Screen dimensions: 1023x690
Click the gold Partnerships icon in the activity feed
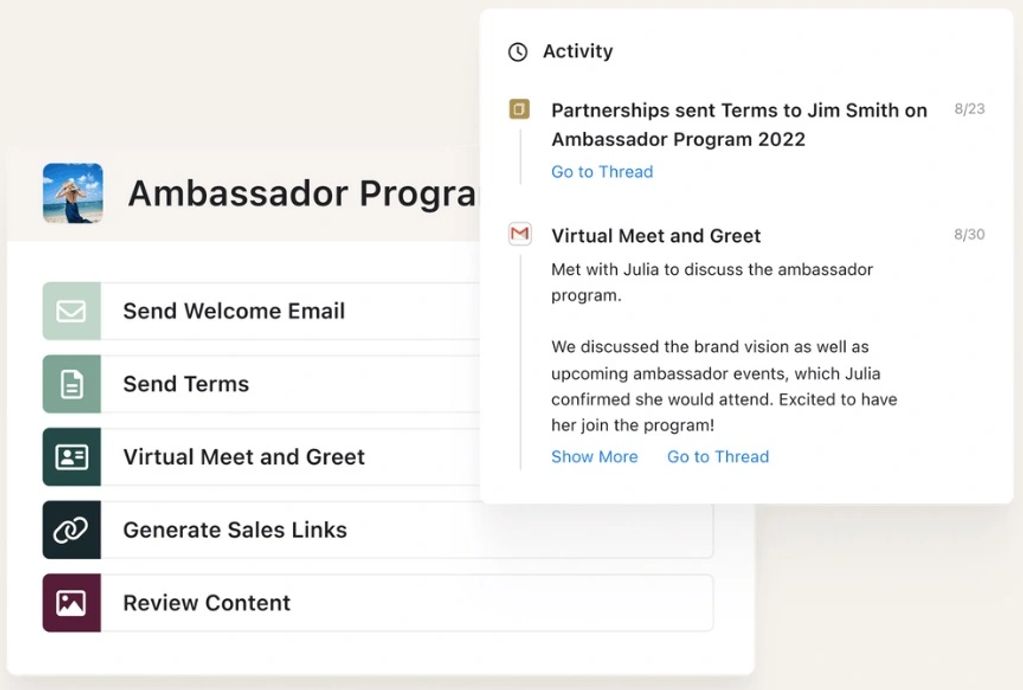(519, 110)
